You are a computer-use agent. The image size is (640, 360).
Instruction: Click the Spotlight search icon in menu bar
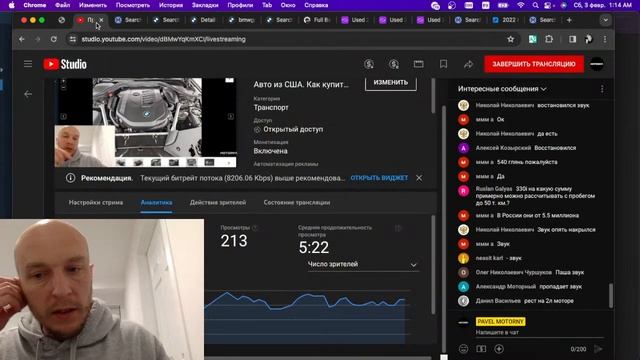tap(535, 5)
